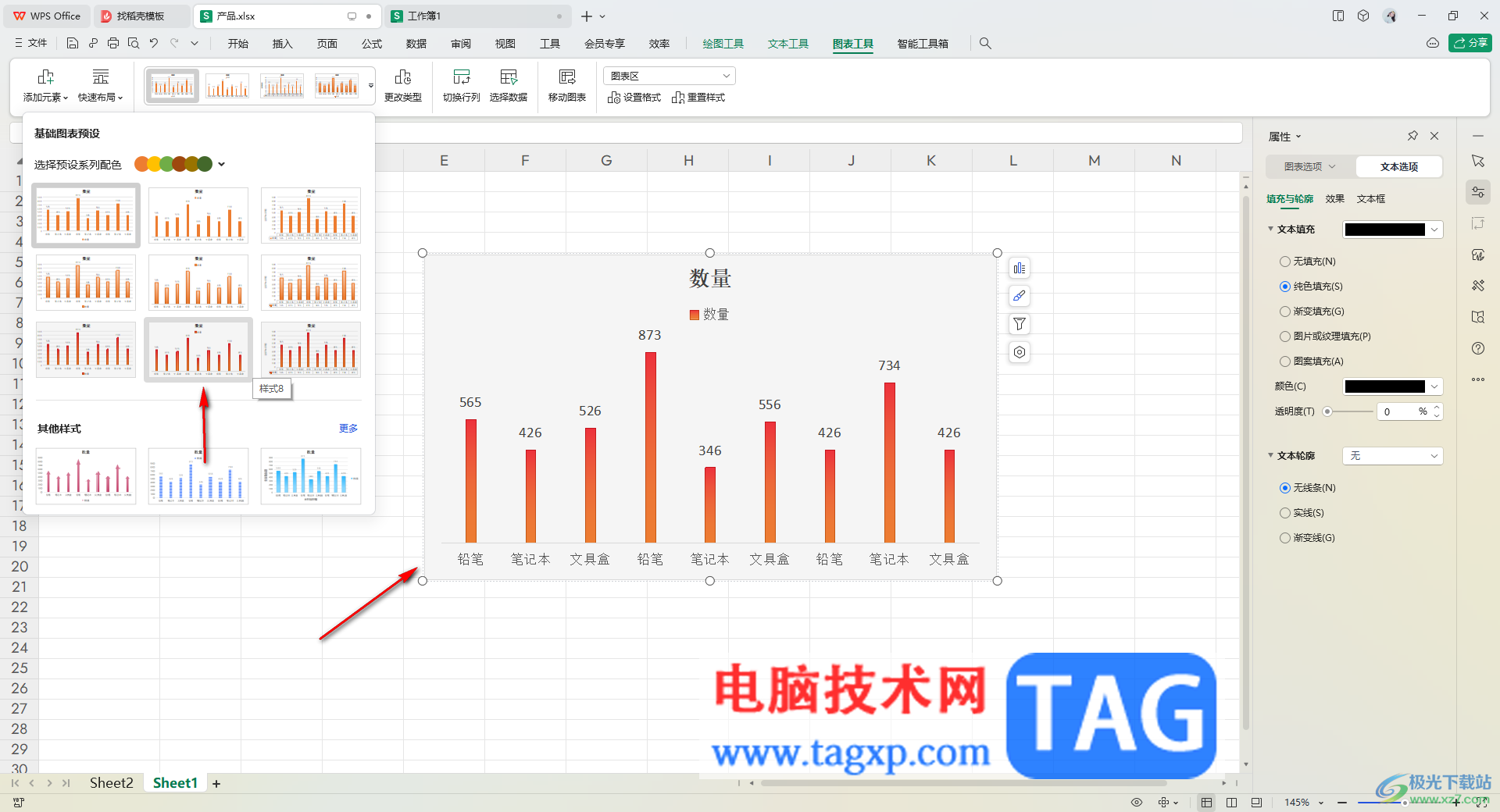Click the properties sliders icon in right sidebar
Screen dimensions: 1500x812
click(x=1478, y=192)
